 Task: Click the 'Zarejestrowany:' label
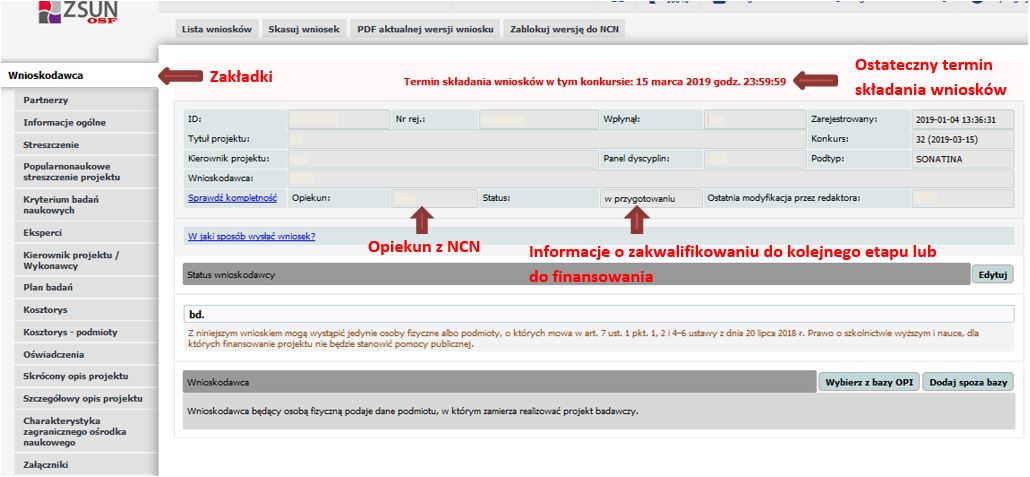(844, 120)
